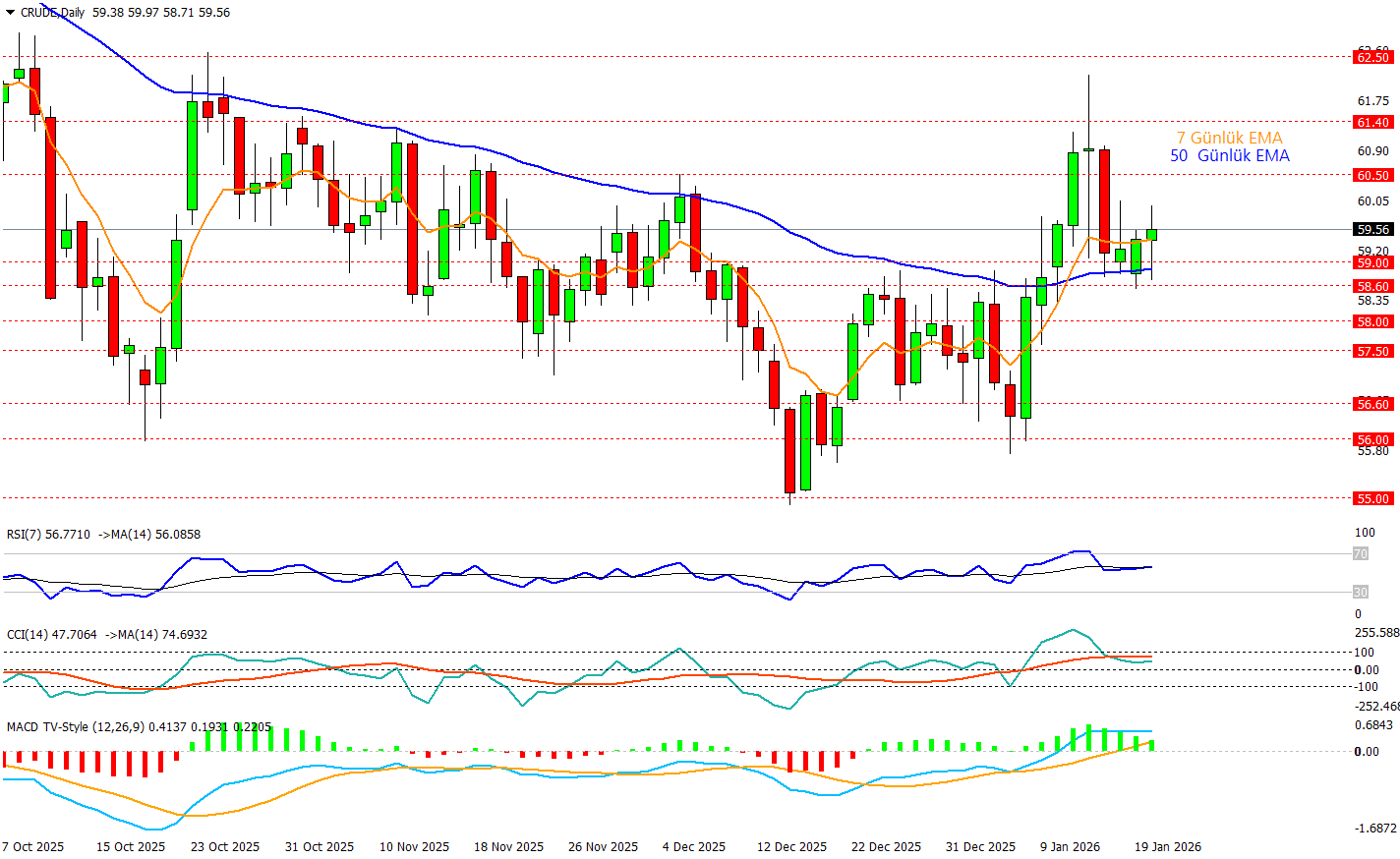The width and height of the screenshot is (1400, 859).
Task: Select the 60.50 red price label
Action: [x=1373, y=176]
